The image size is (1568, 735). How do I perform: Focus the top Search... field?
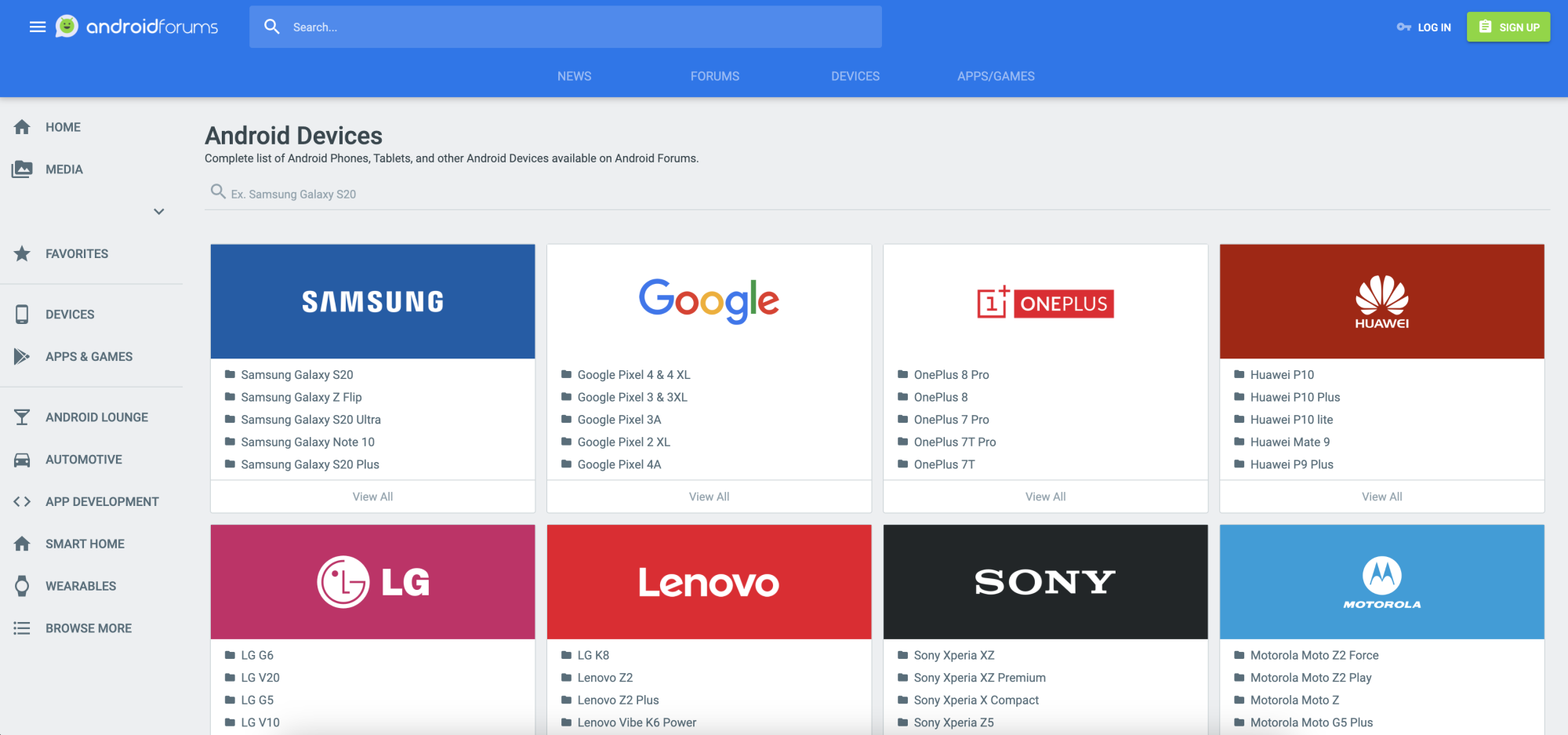pos(565,27)
